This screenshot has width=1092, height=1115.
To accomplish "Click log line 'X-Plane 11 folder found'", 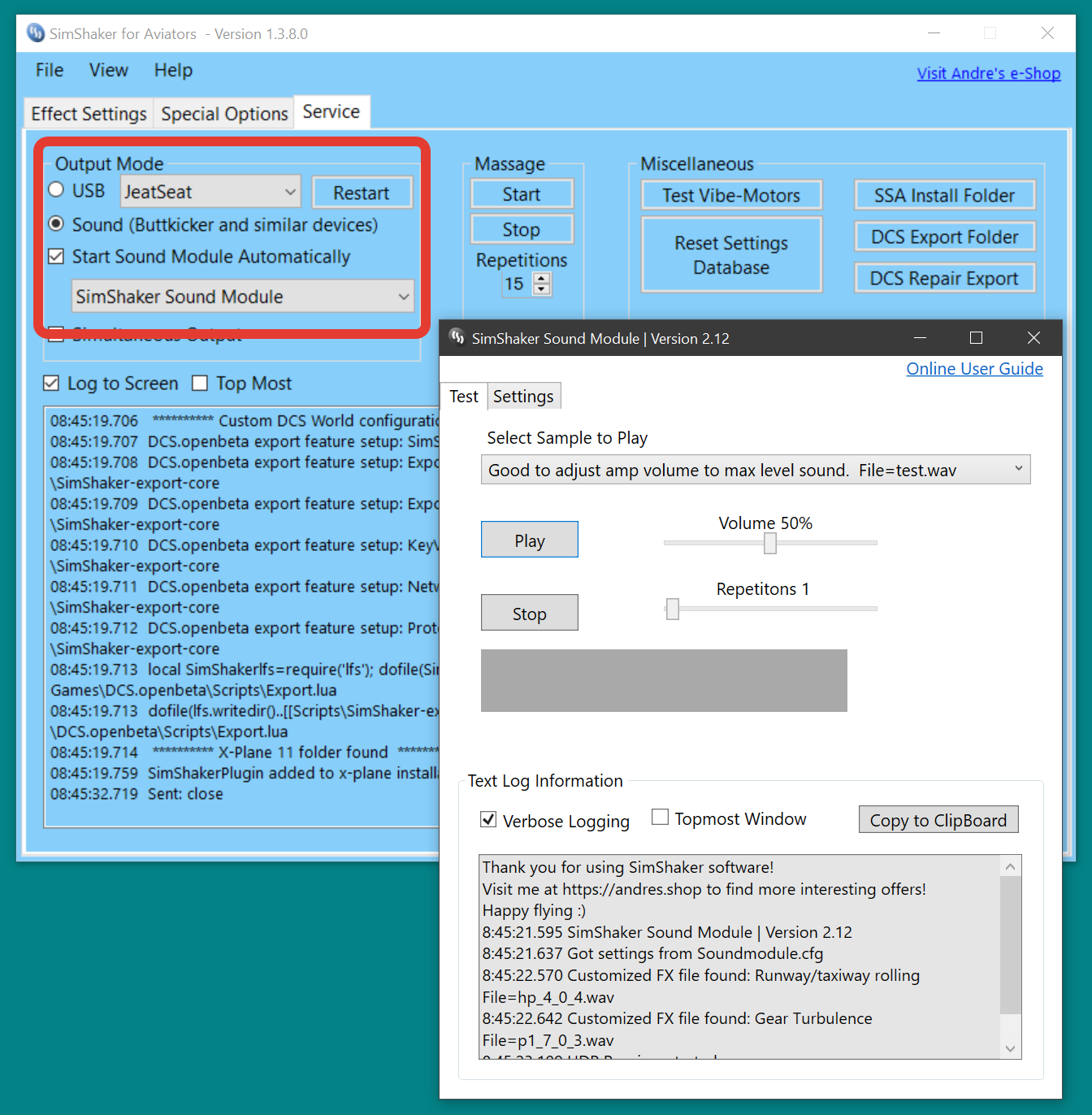I will click(x=244, y=753).
